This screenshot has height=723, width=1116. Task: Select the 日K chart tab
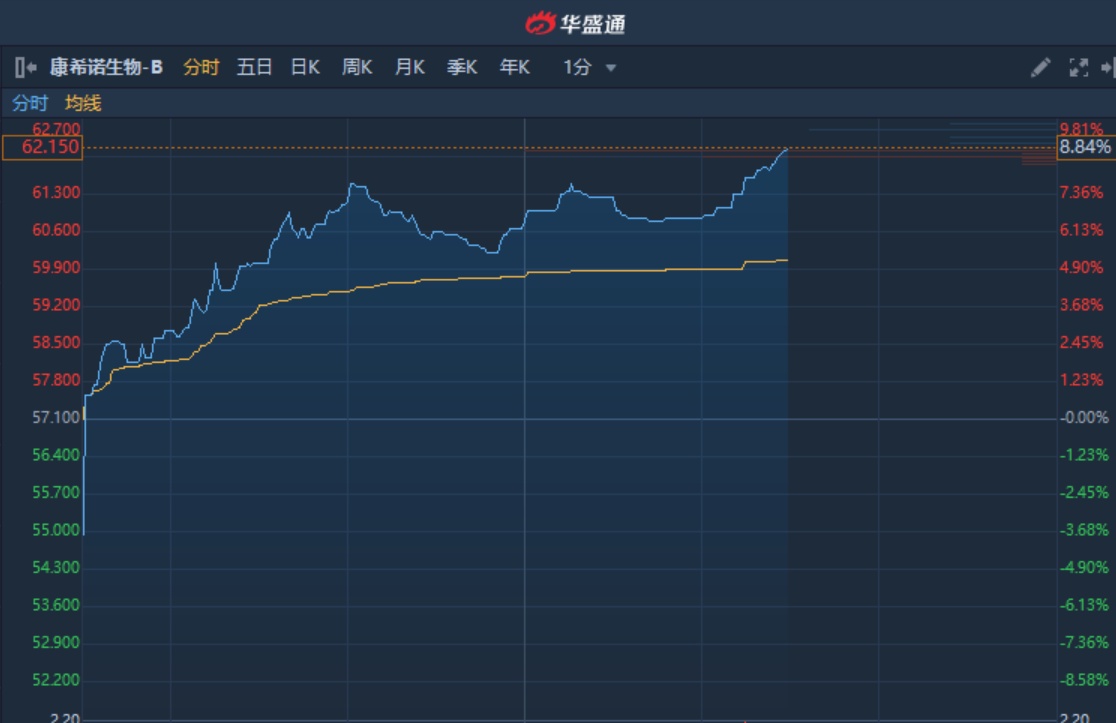[x=305, y=68]
